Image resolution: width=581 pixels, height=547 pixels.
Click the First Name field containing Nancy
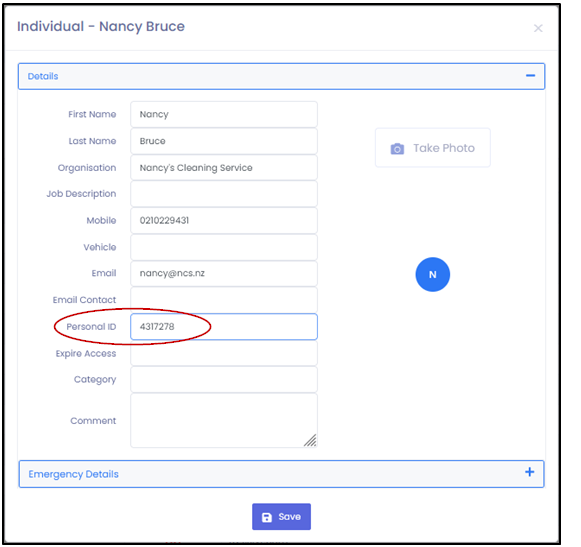click(x=224, y=114)
